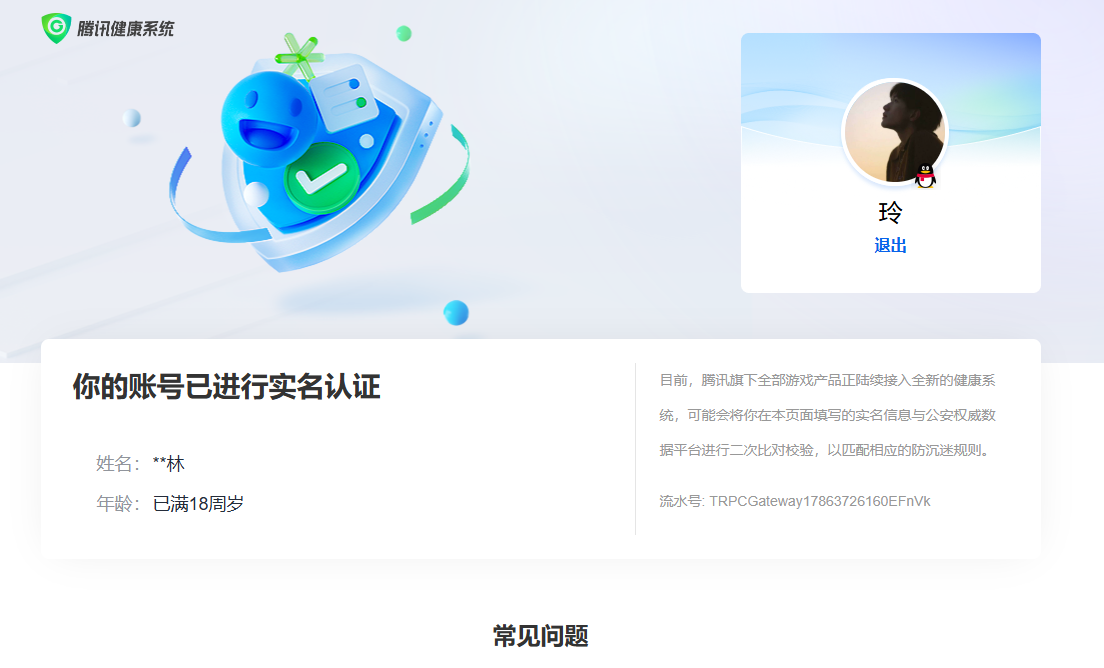The width and height of the screenshot is (1104, 668).
Task: Open the user profile avatar photo
Action: click(894, 132)
